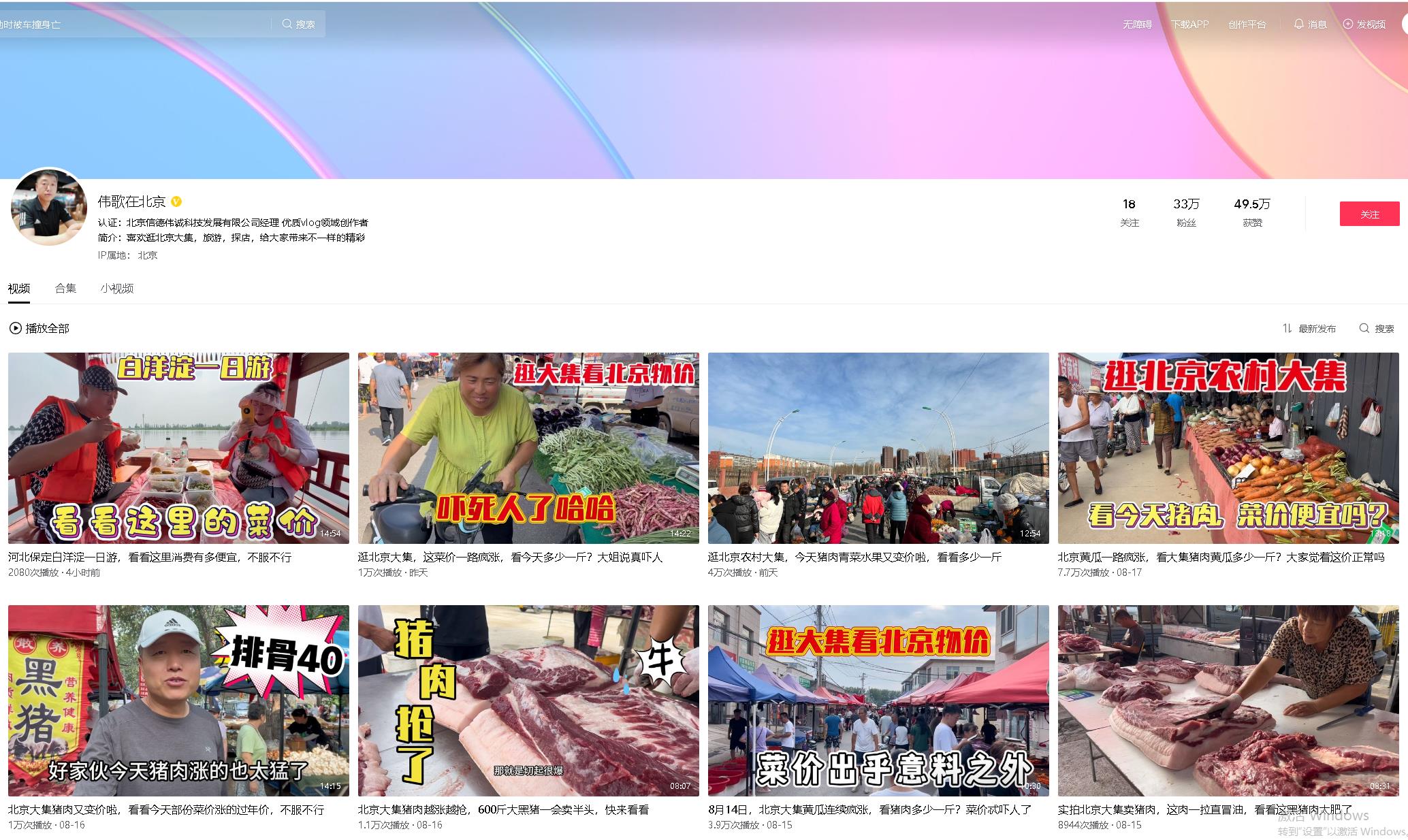This screenshot has width=1408, height=840.
Task: View the 33万 followers count
Action: click(1186, 204)
